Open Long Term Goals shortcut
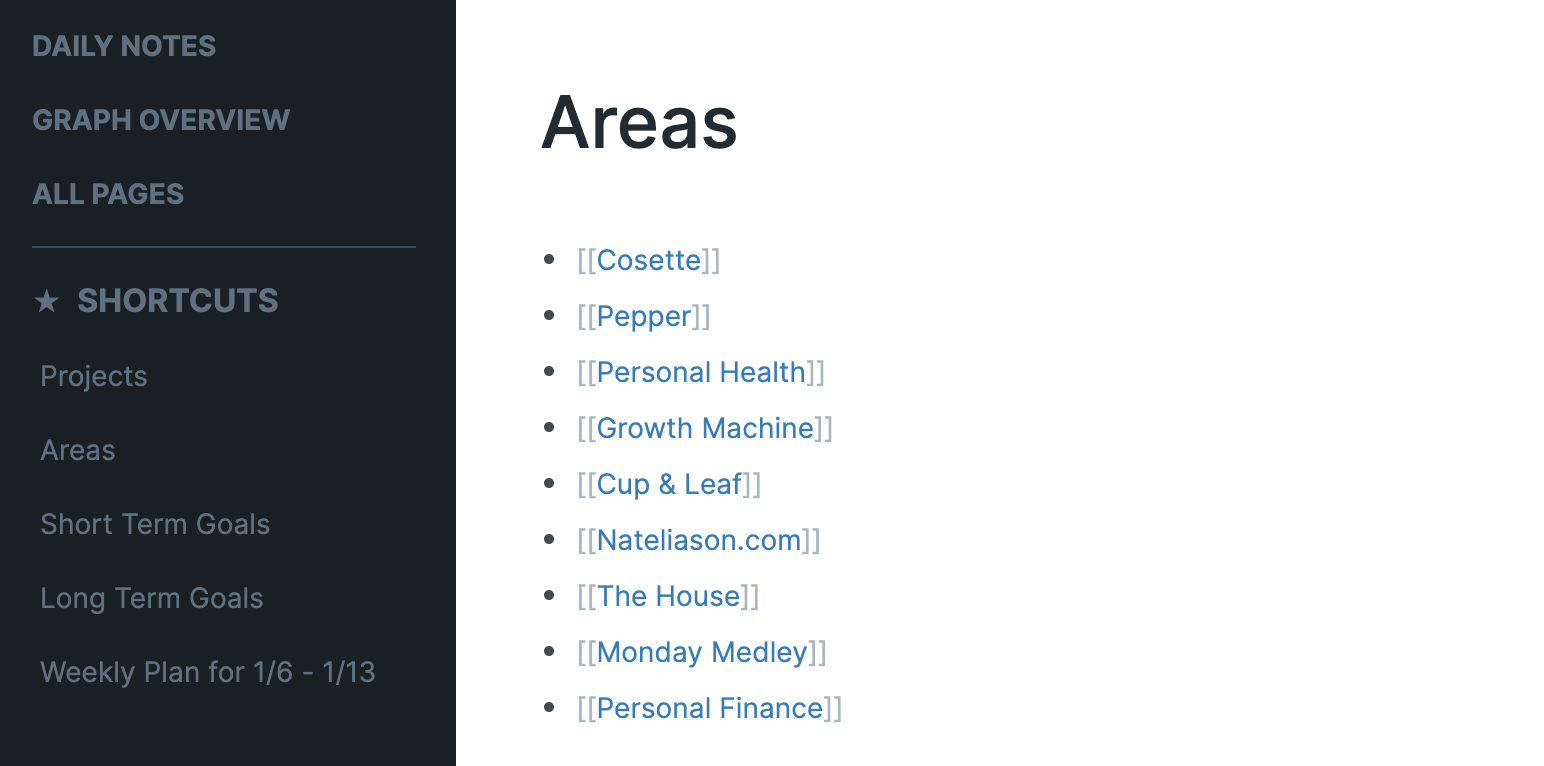Image resolution: width=1544 pixels, height=766 pixels. (x=152, y=598)
